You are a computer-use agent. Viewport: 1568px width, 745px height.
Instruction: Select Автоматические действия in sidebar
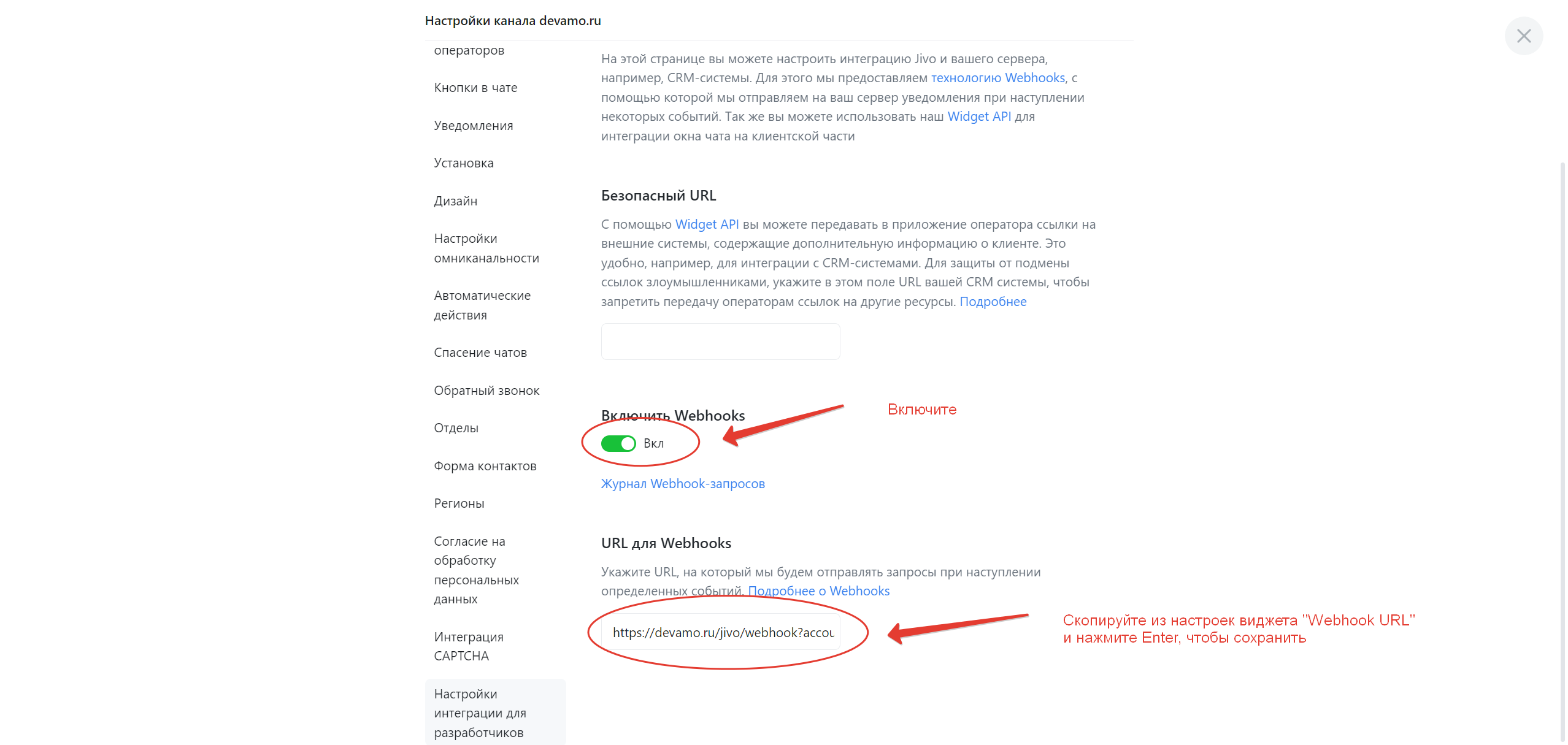coord(482,305)
